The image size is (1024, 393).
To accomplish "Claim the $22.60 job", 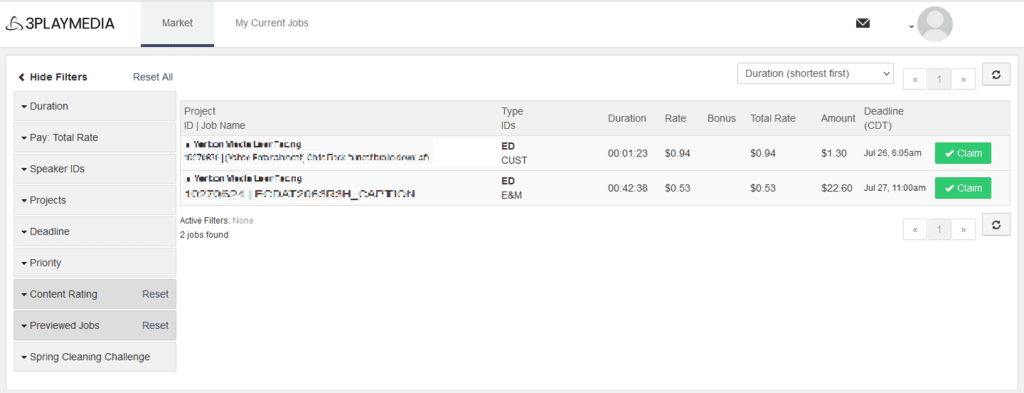I will [963, 188].
